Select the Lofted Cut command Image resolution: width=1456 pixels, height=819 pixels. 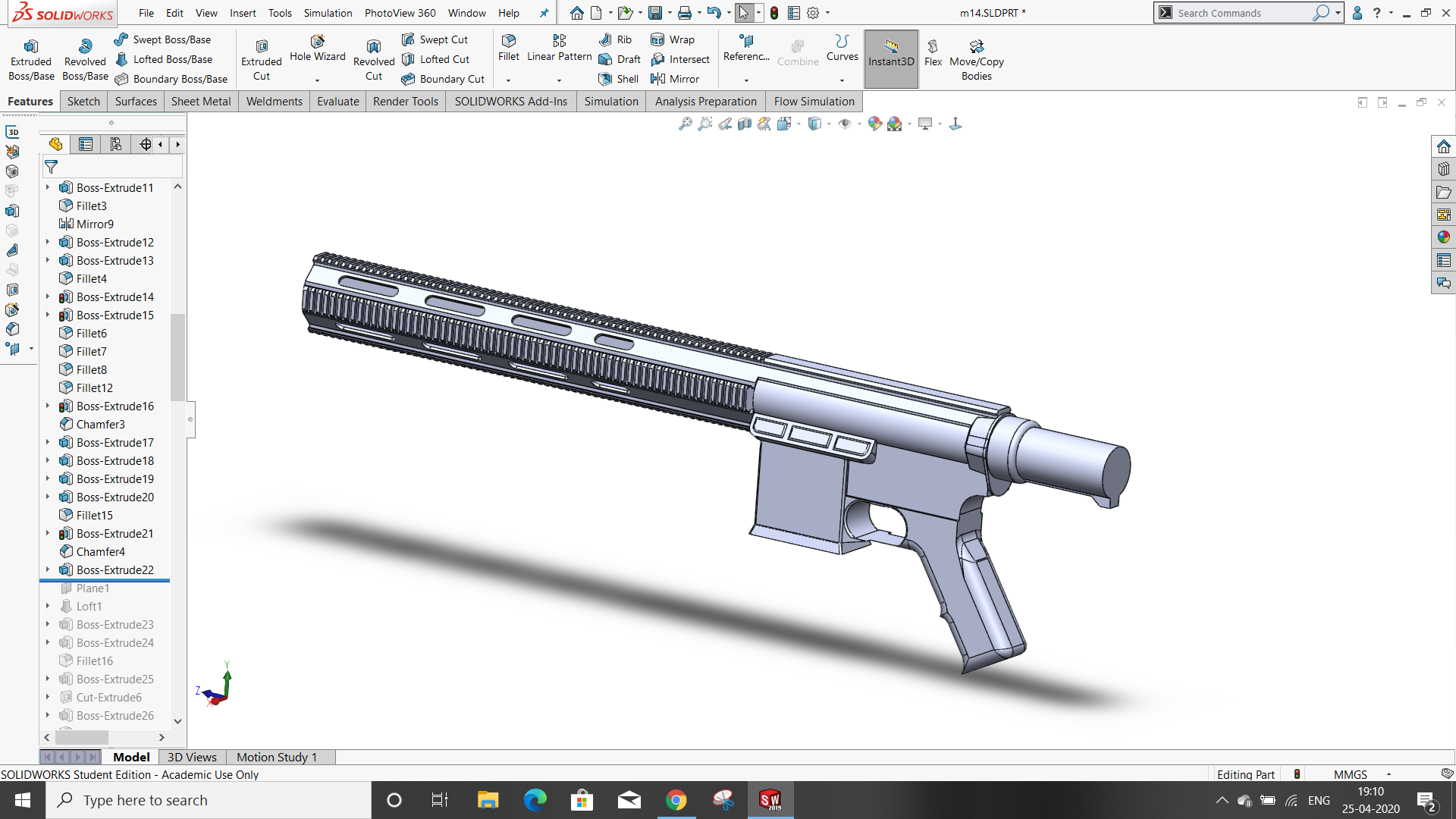435,59
